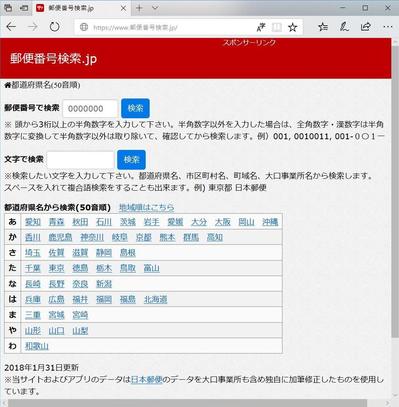Select 大阪 prefecture link
399x407 pixels.
[223, 222]
